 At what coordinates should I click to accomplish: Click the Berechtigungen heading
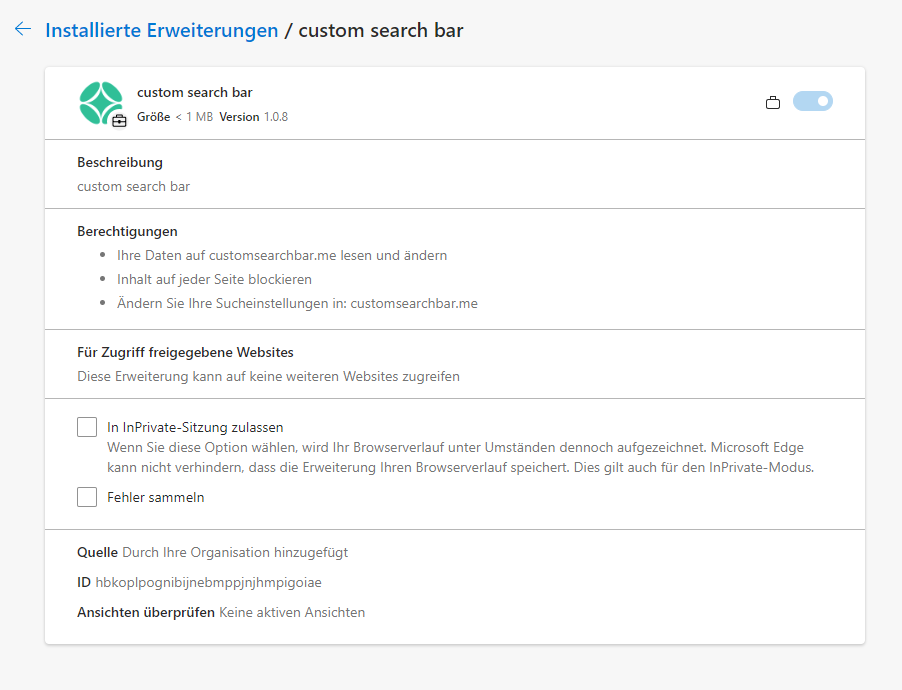click(x=127, y=231)
